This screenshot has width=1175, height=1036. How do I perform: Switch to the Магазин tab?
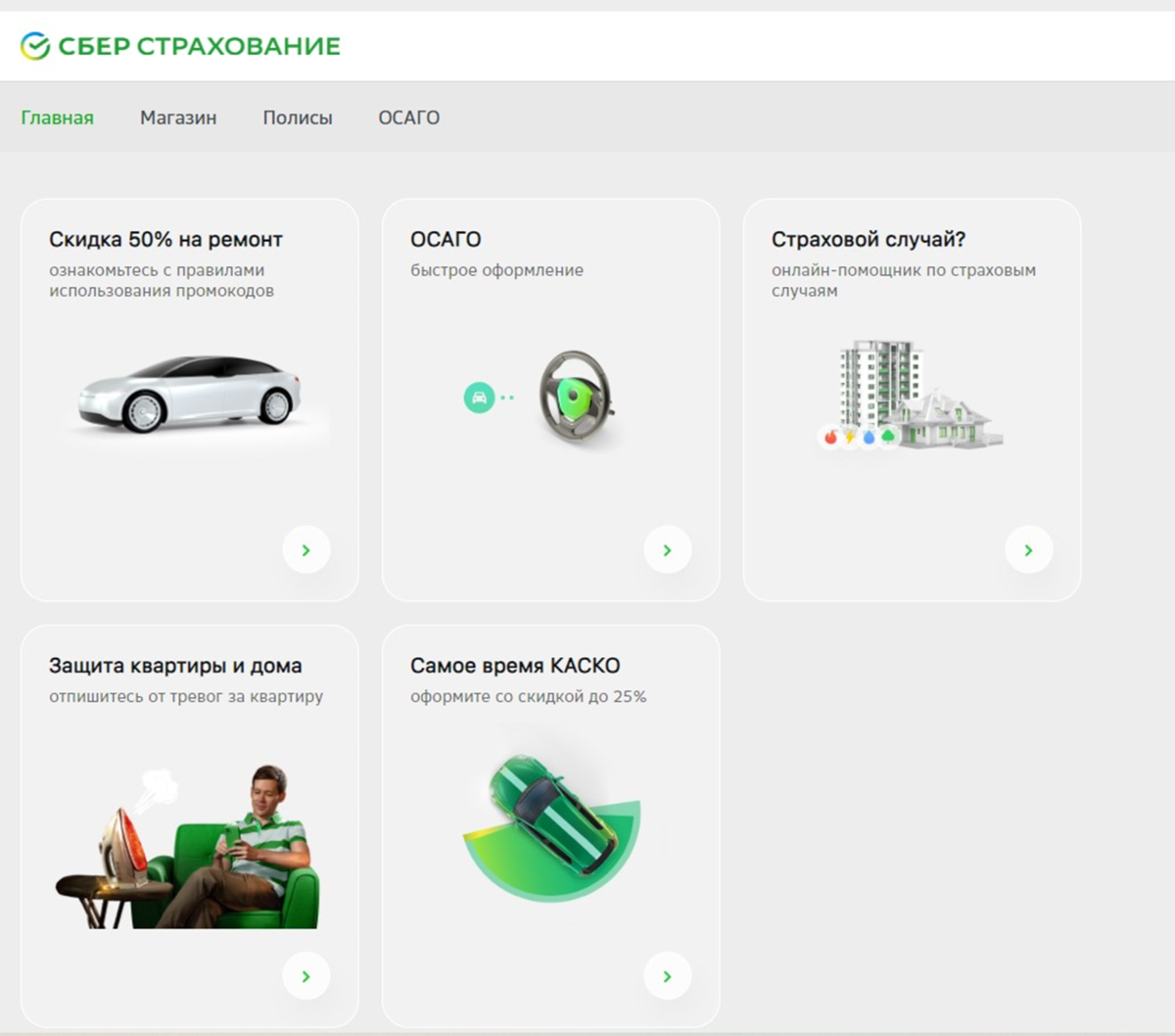[x=178, y=118]
